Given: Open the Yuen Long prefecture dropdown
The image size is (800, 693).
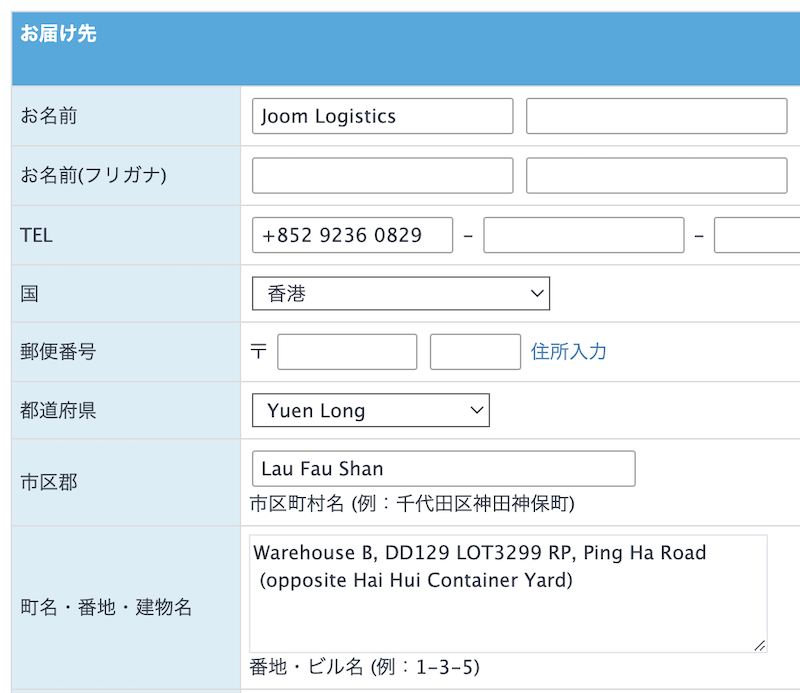Looking at the screenshot, I should coord(371,410).
